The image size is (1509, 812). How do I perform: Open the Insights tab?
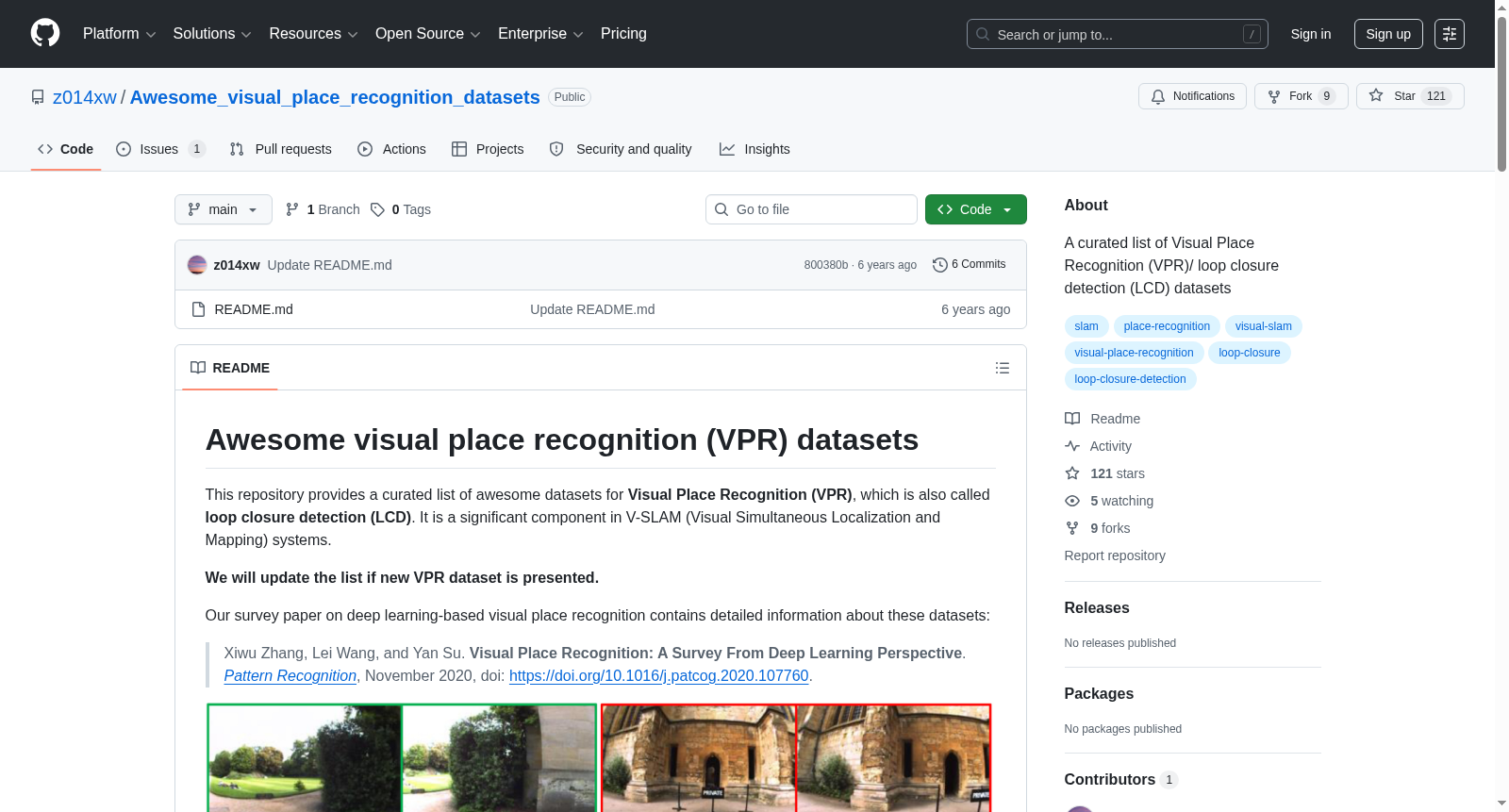754,149
